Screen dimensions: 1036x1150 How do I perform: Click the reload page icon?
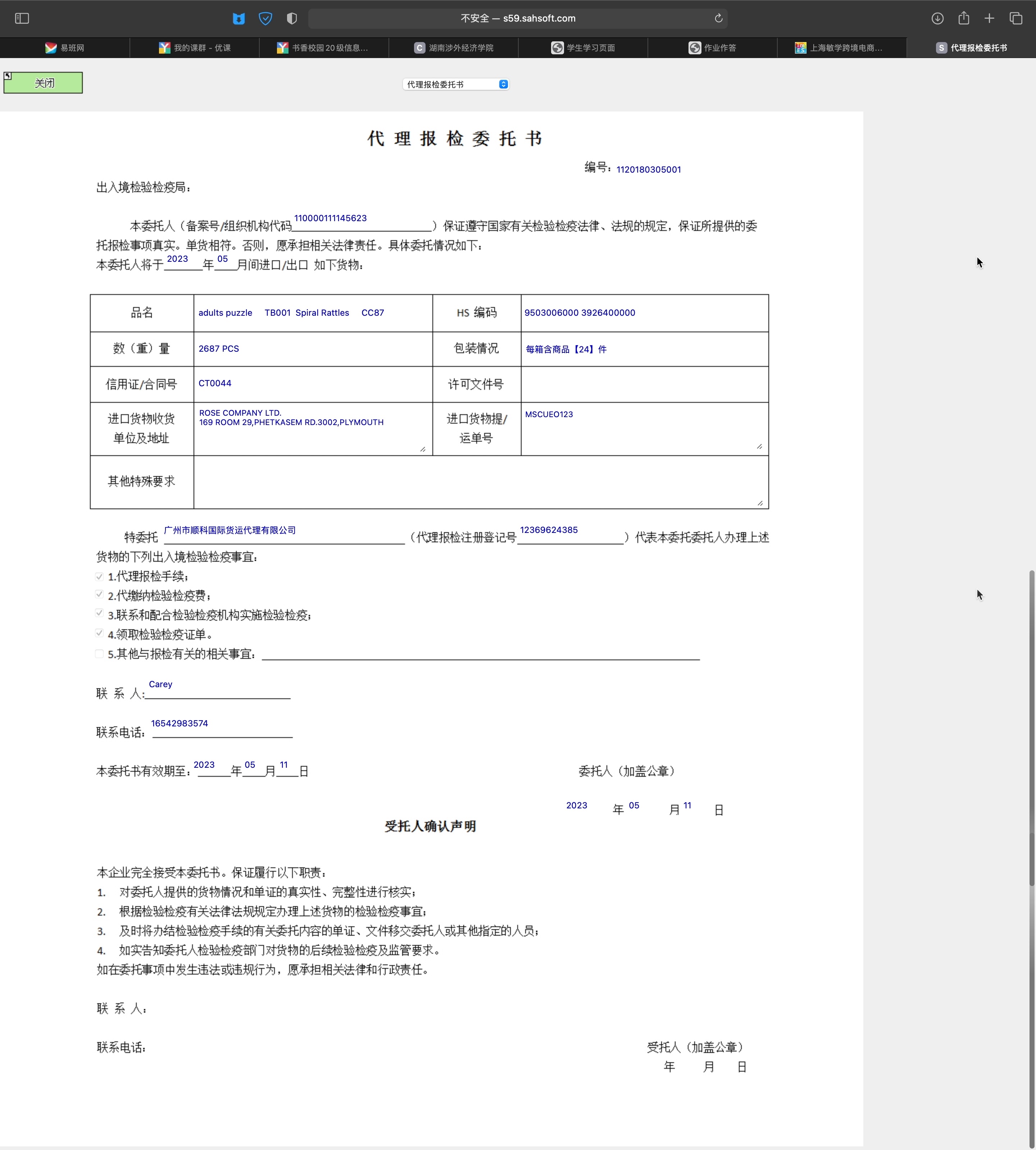[x=718, y=18]
